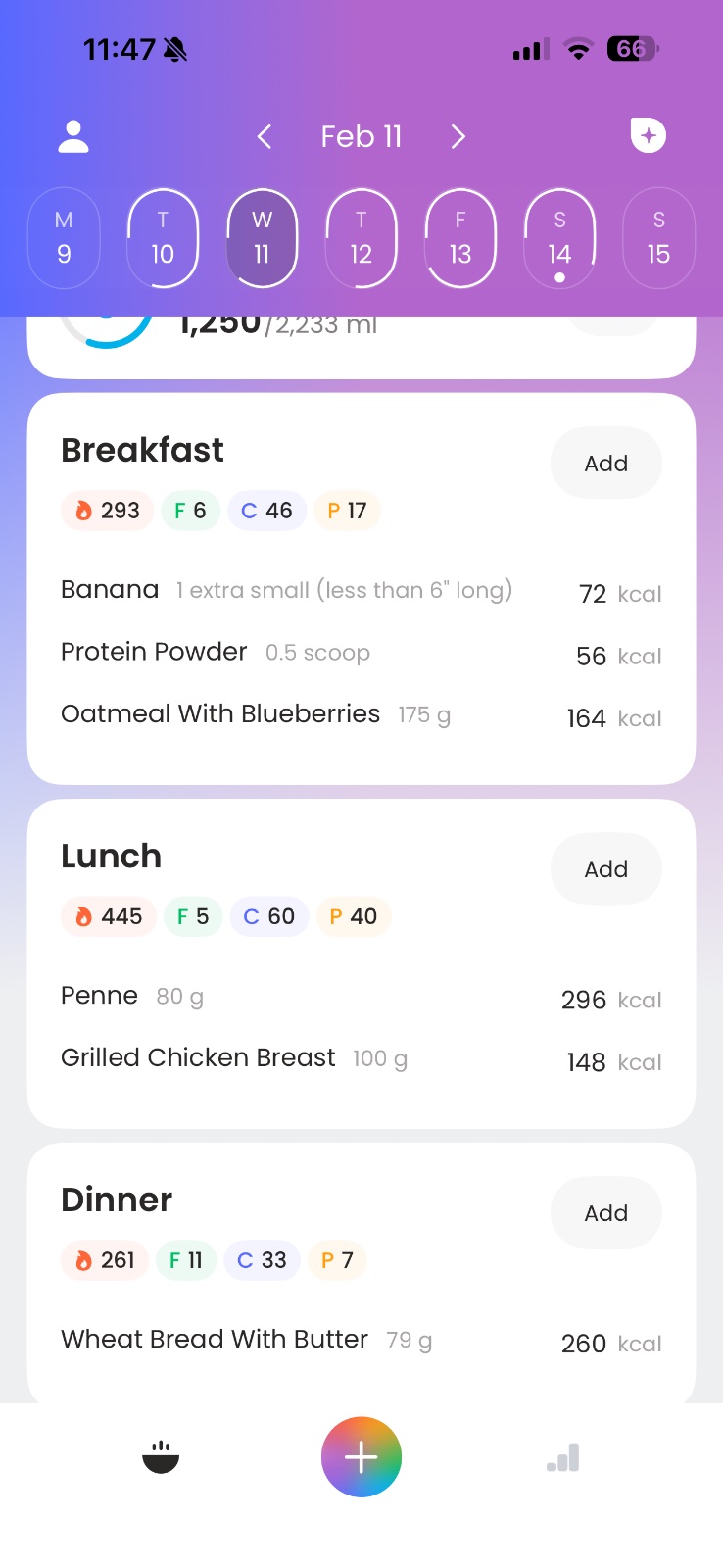Tap the Lunch calories flame badge

click(x=109, y=916)
